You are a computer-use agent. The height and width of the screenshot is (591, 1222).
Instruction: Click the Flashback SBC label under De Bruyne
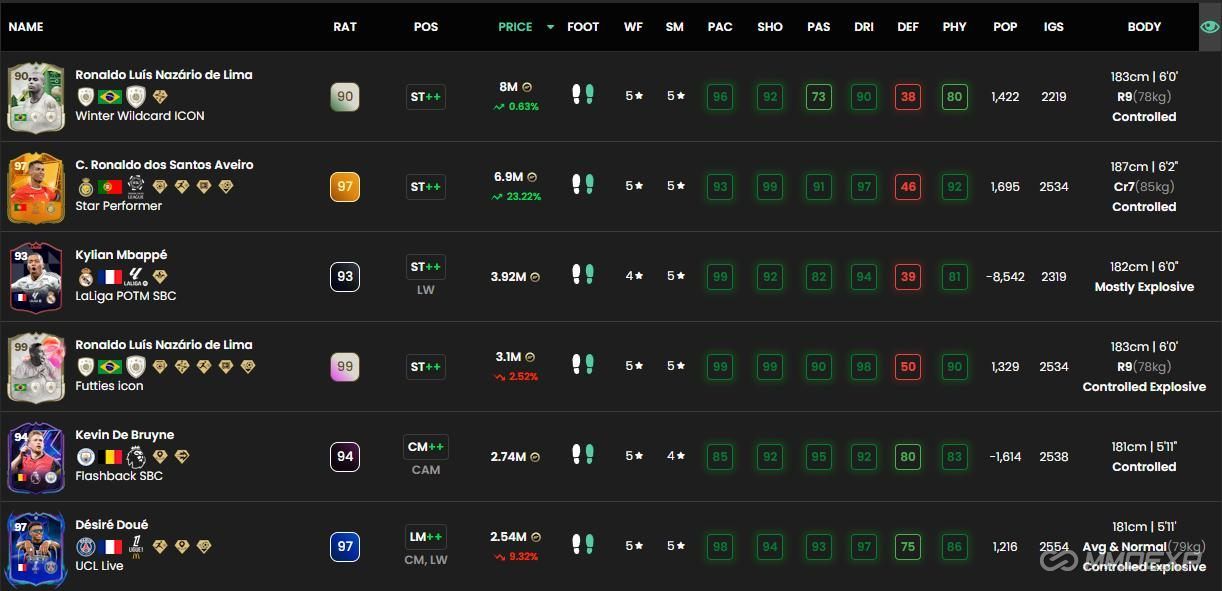tap(118, 476)
